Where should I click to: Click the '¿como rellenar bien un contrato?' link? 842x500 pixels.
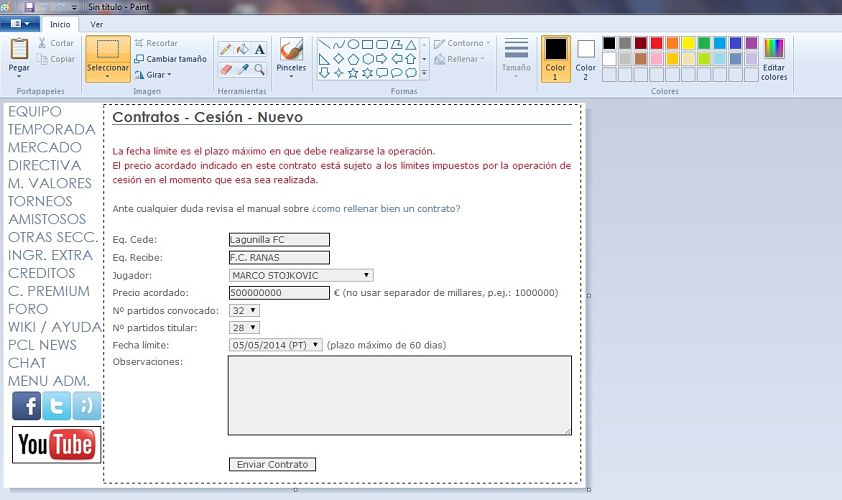[x=386, y=208]
